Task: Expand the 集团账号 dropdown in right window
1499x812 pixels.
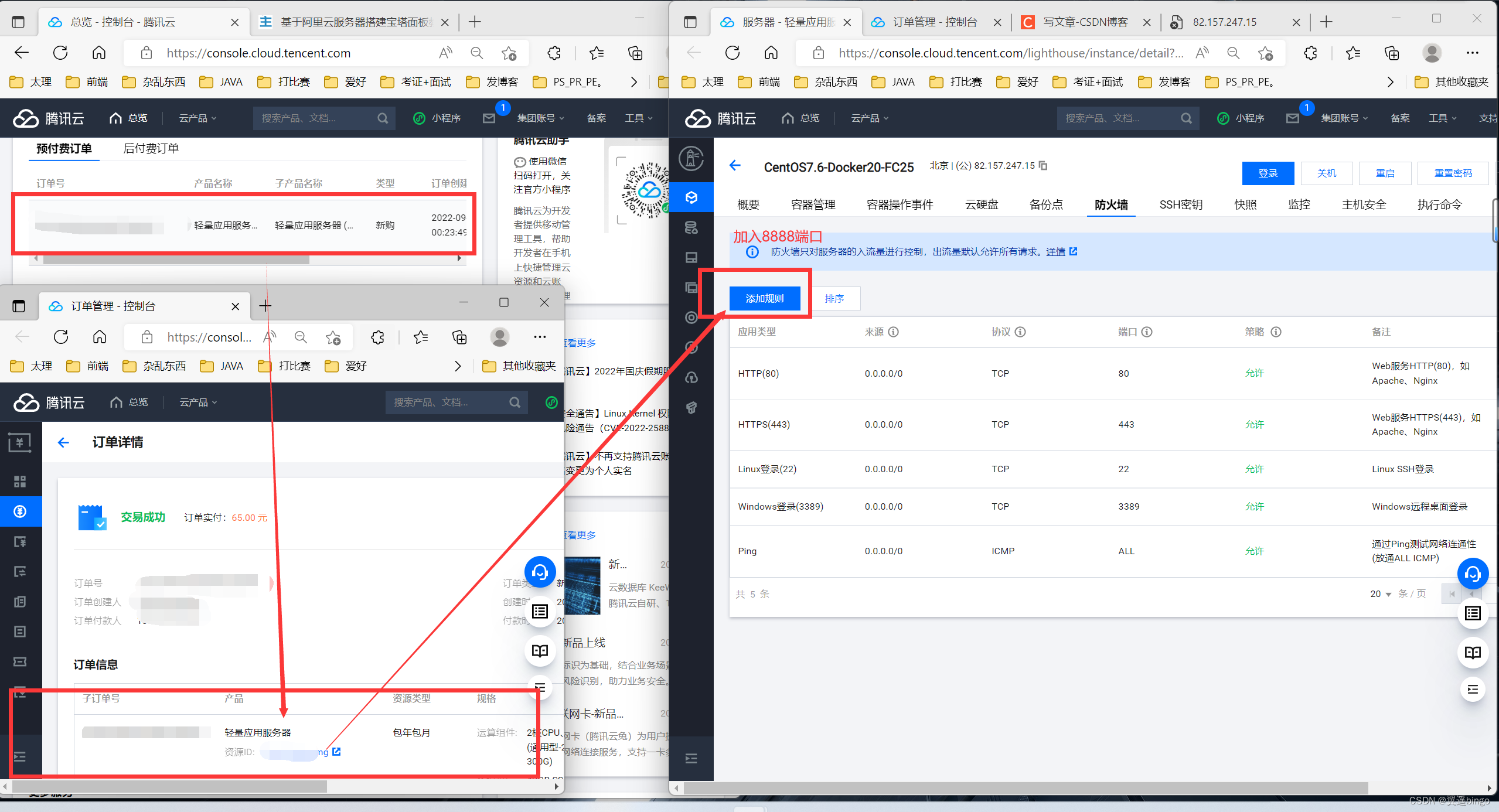Action: [1344, 118]
